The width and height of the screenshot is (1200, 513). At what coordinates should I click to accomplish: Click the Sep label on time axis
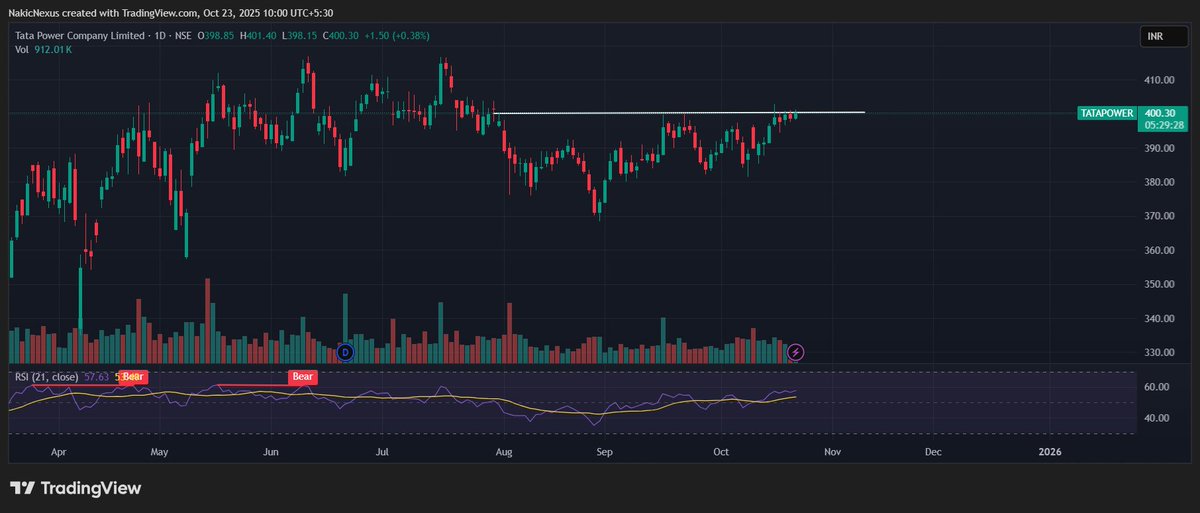603,452
